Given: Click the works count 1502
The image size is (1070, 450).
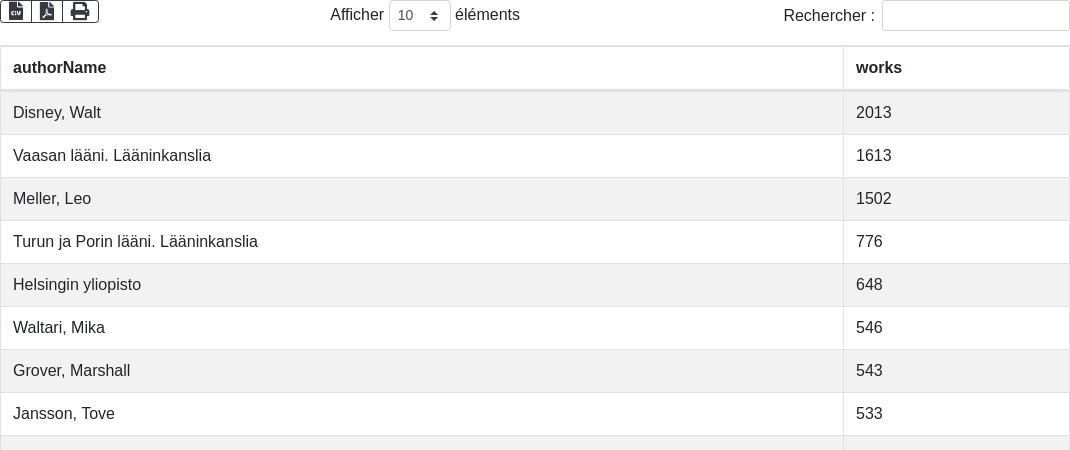Looking at the screenshot, I should pos(873,199).
